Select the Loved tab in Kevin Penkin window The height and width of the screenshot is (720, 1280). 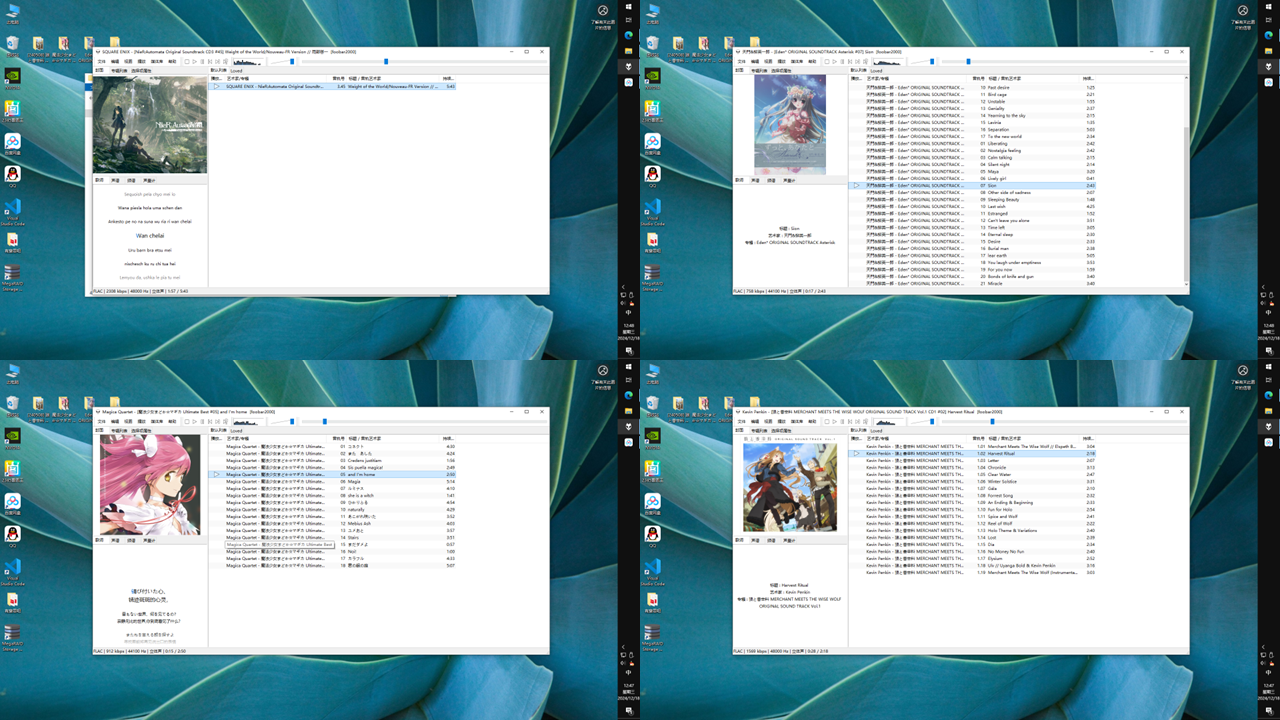tap(877, 431)
